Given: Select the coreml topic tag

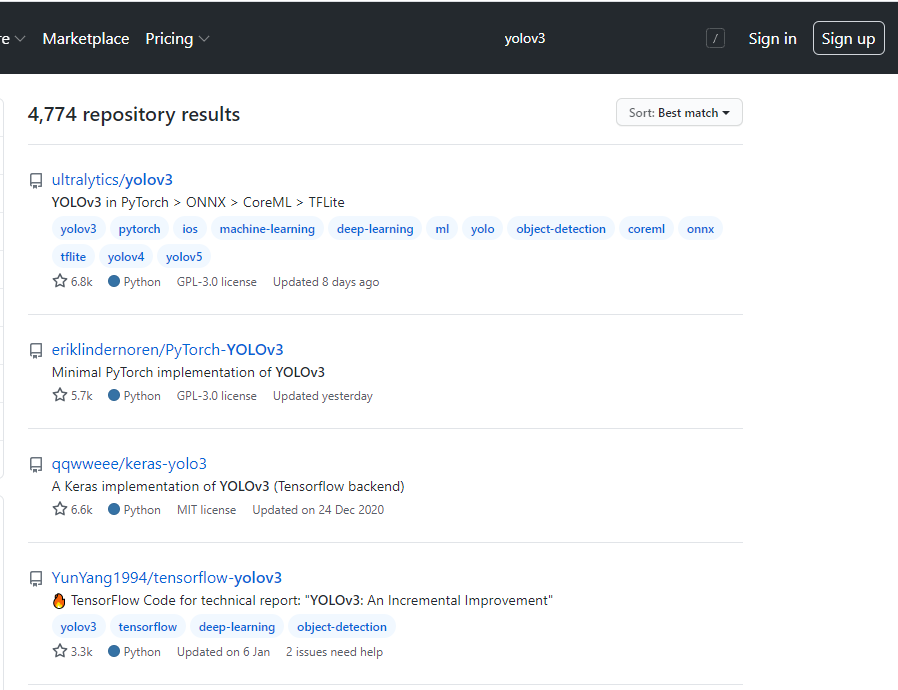Looking at the screenshot, I should pos(646,229).
